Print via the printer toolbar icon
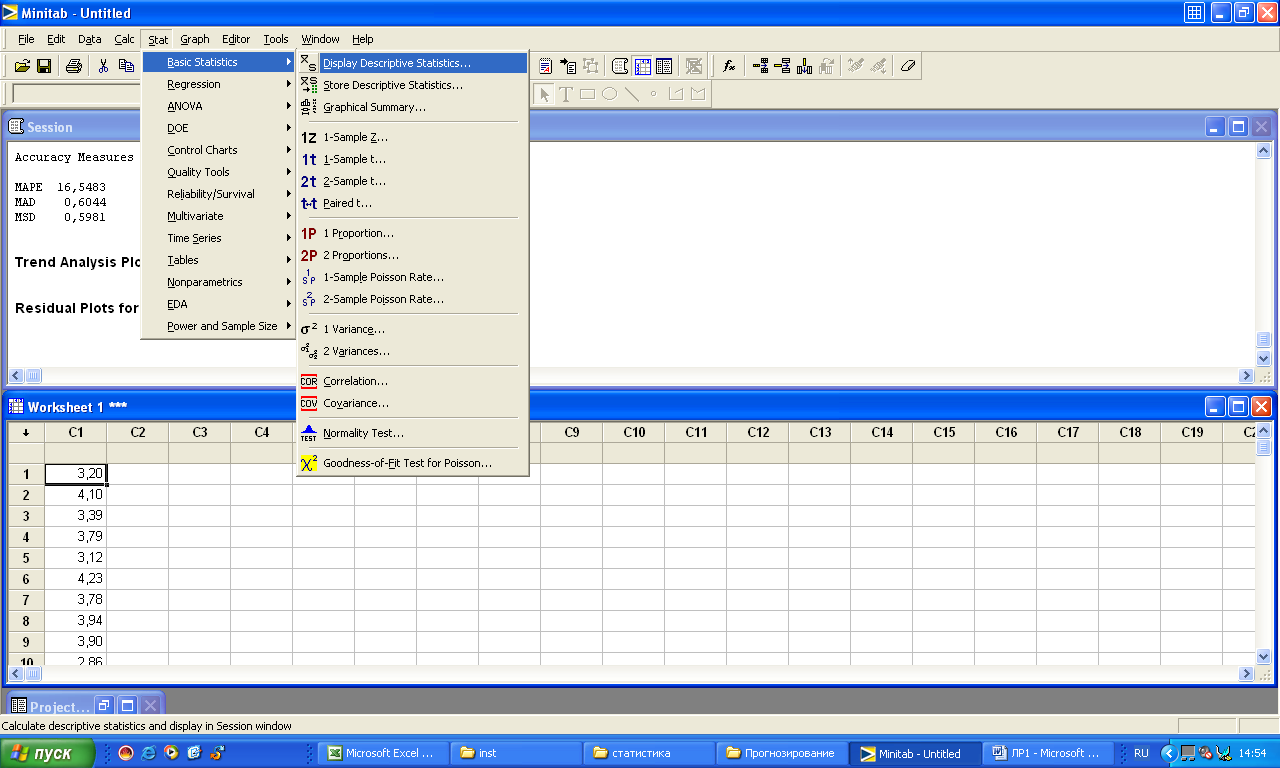 (73, 66)
